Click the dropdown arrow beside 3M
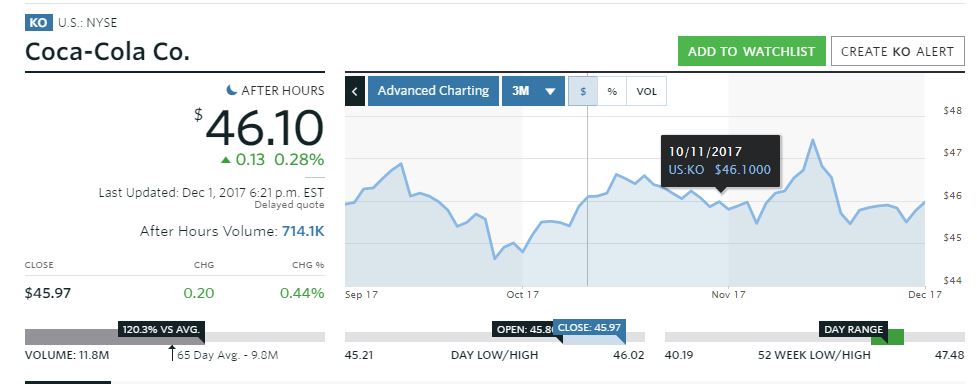The width and height of the screenshot is (977, 384). tap(550, 92)
